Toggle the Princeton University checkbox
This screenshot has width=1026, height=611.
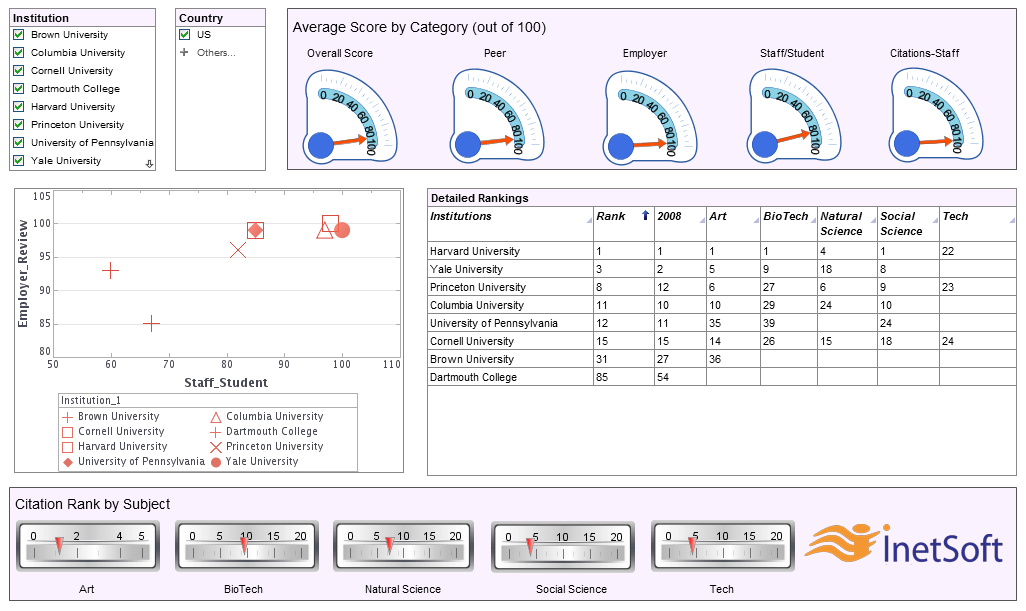click(19, 124)
